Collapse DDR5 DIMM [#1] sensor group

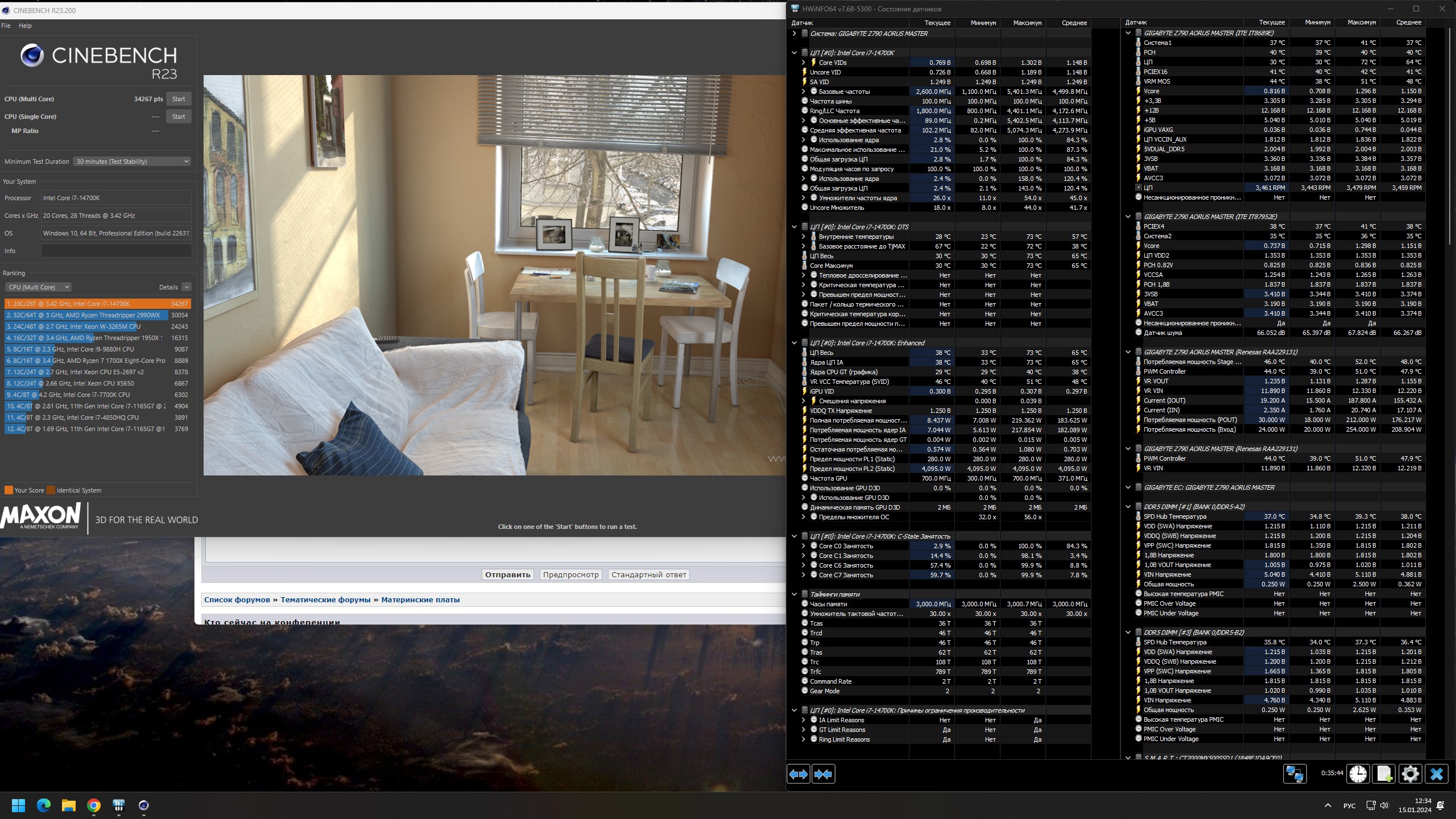click(1128, 507)
